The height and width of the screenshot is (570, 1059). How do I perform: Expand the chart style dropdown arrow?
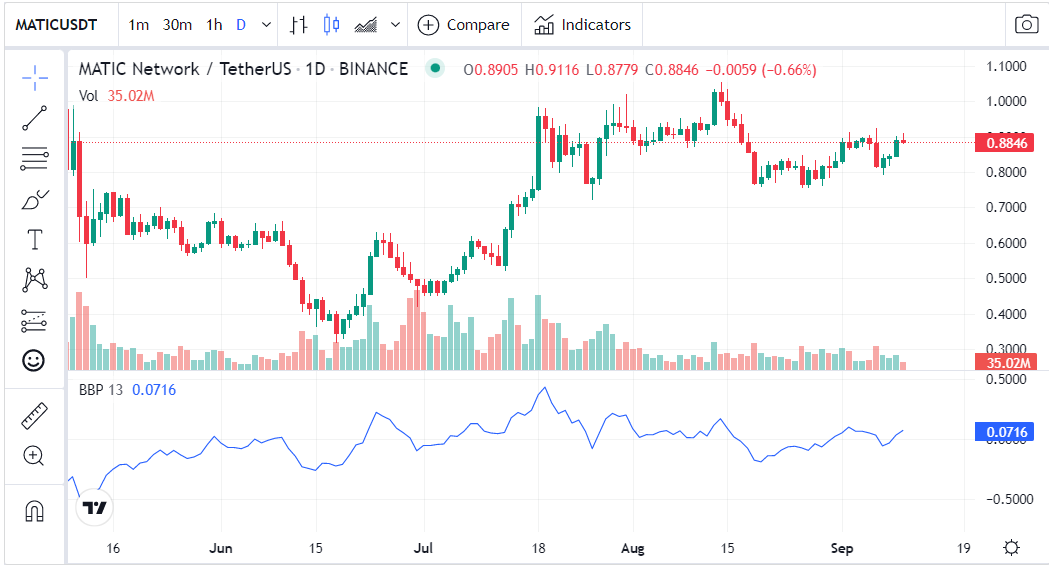click(x=396, y=25)
